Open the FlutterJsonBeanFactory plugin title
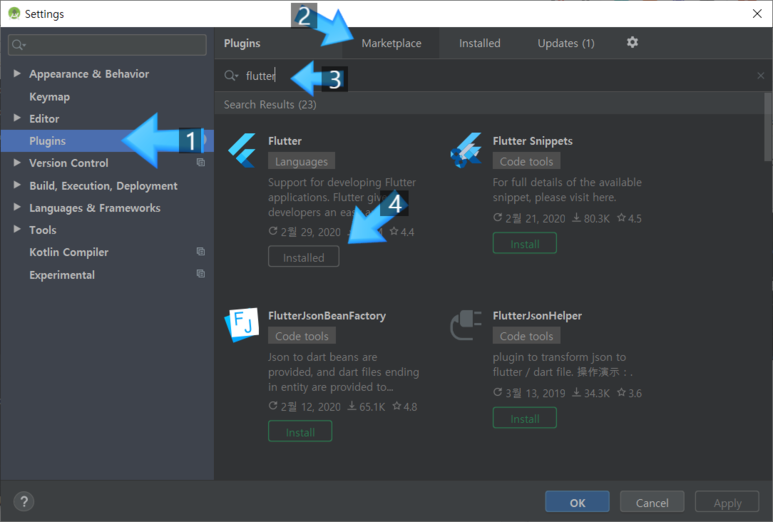The width and height of the screenshot is (773, 522). (x=327, y=315)
